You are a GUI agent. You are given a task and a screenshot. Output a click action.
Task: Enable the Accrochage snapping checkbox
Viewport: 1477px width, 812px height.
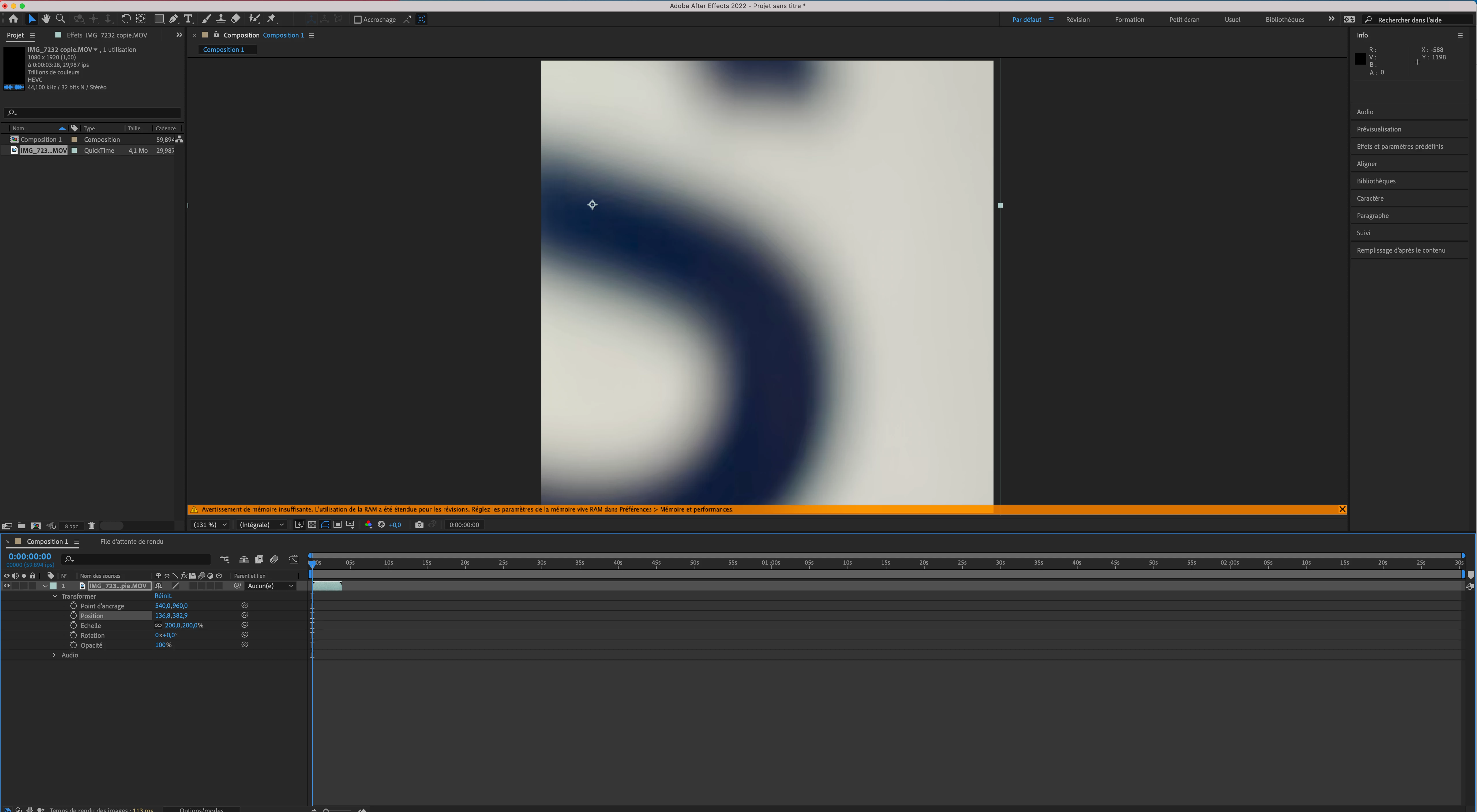click(358, 20)
